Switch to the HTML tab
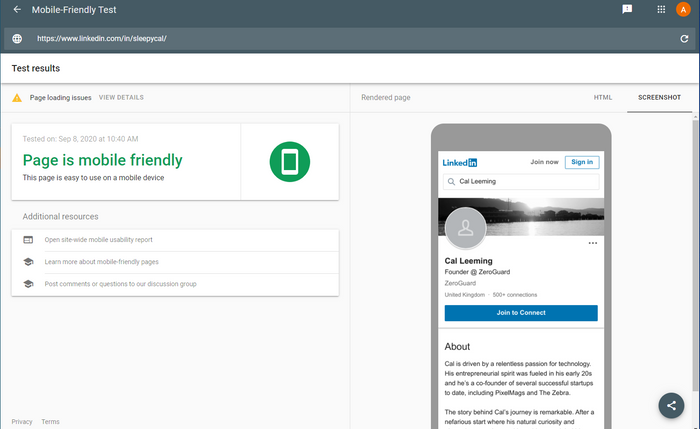 pyautogui.click(x=603, y=97)
